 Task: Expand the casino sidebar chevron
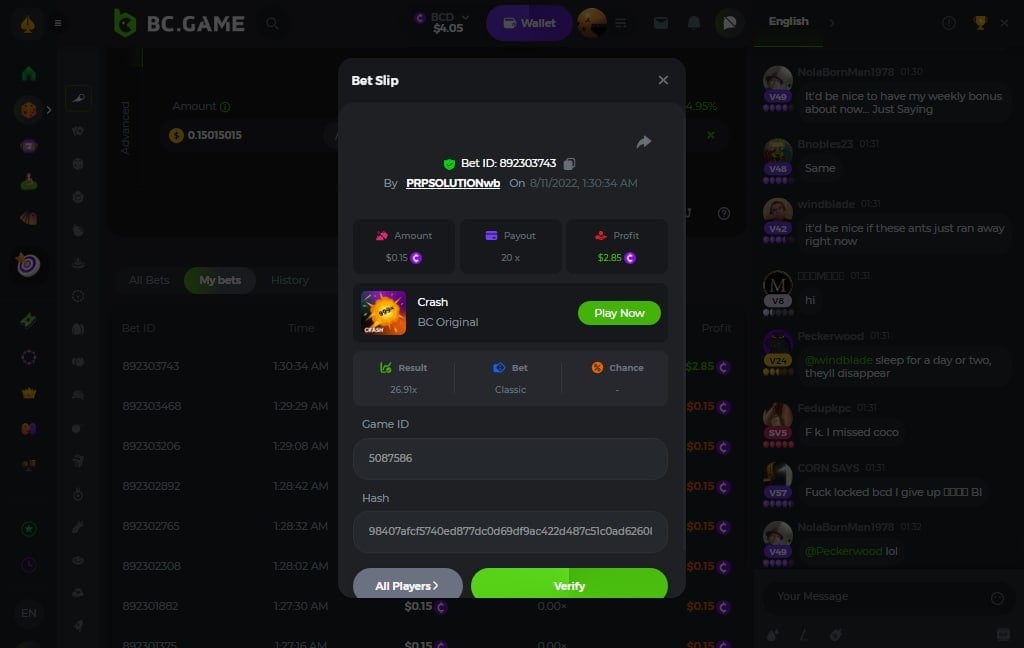click(x=49, y=110)
